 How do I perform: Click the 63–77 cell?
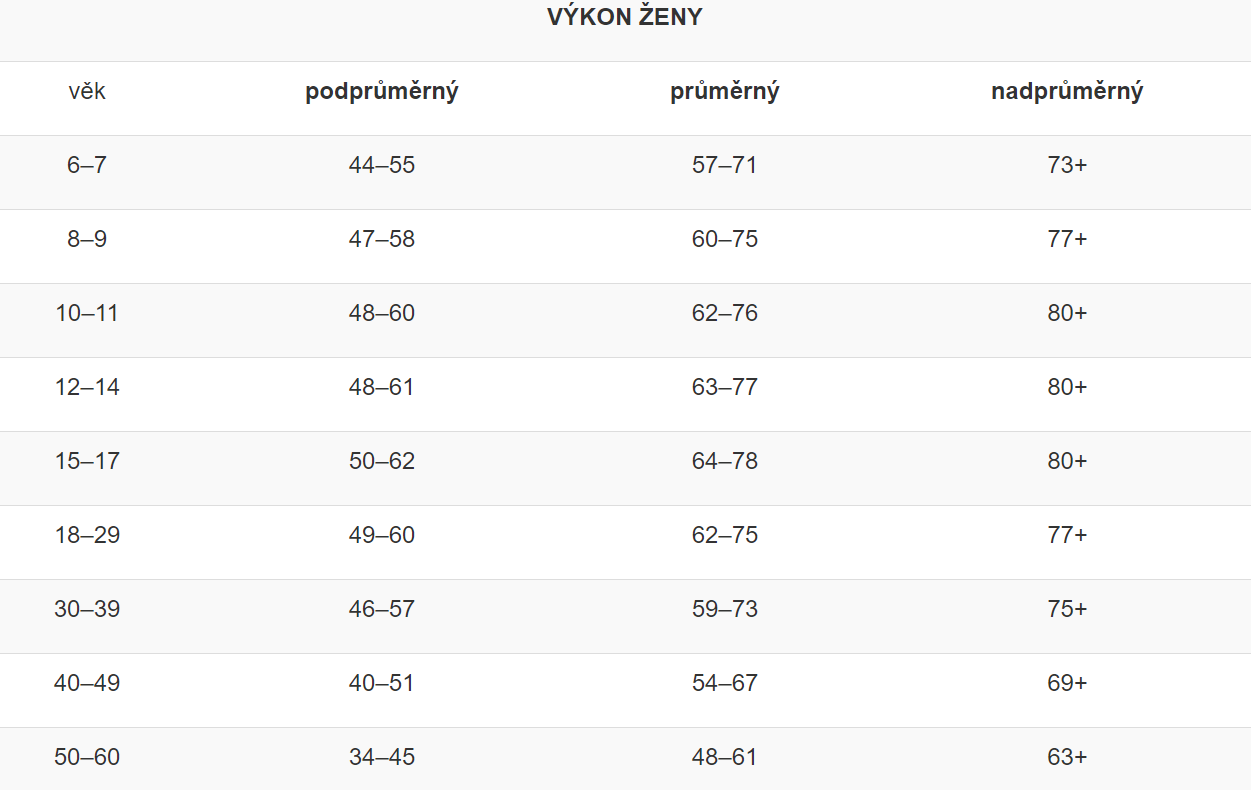tap(725, 387)
